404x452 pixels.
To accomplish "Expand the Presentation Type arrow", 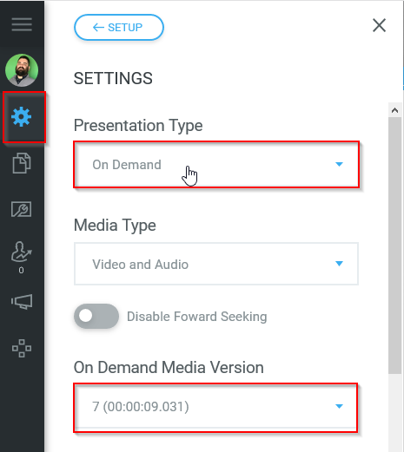I will 339,164.
